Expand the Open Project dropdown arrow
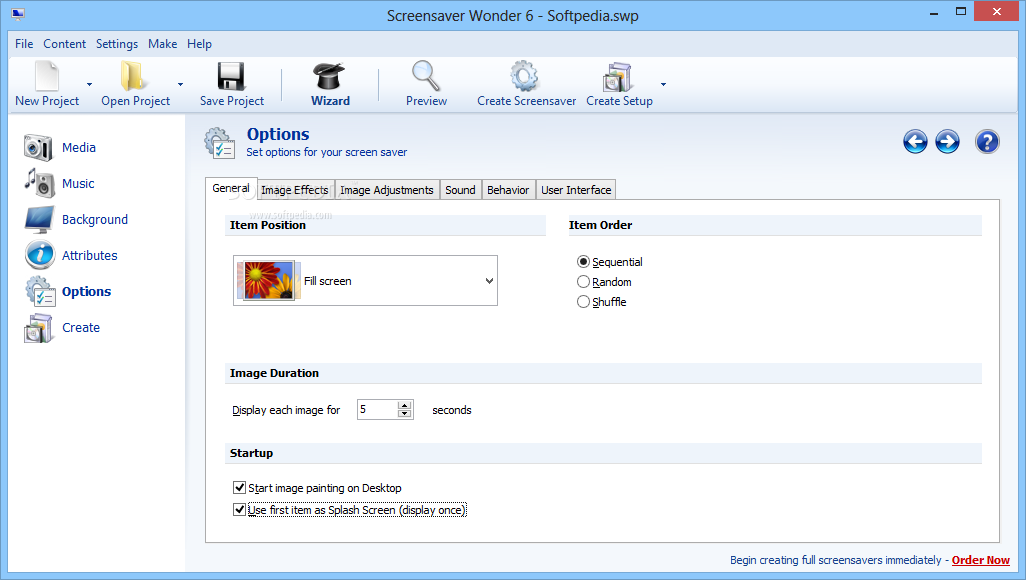This screenshot has width=1026, height=580. point(180,84)
